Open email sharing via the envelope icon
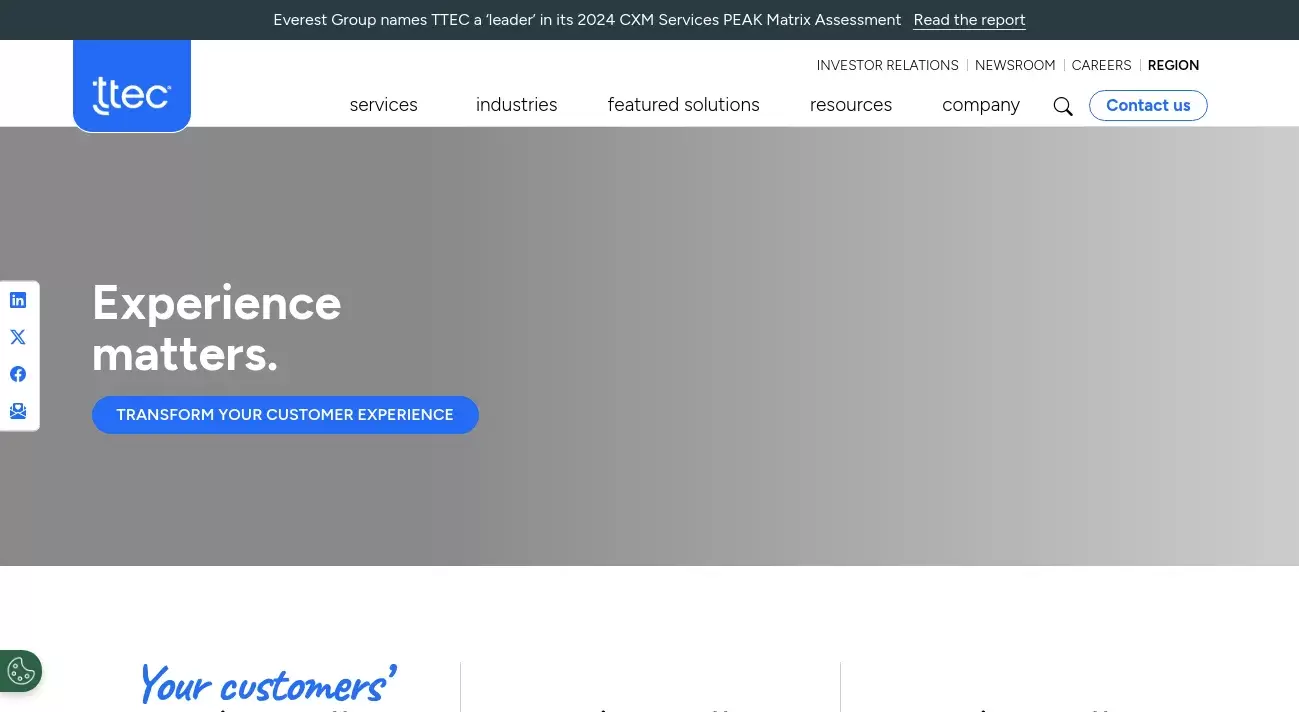The image size is (1299, 712). [x=18, y=410]
